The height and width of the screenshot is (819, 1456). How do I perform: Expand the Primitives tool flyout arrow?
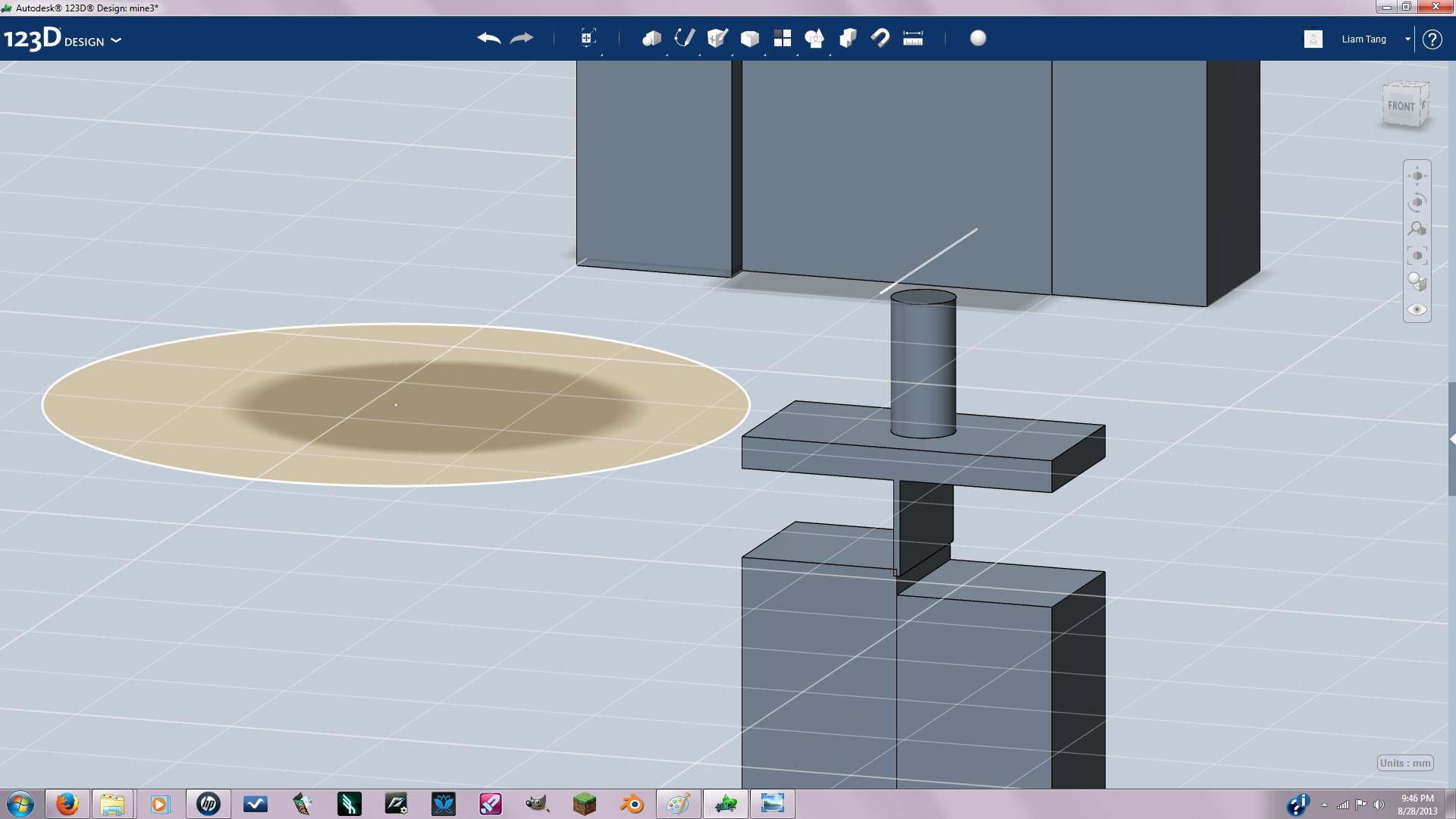tap(667, 55)
